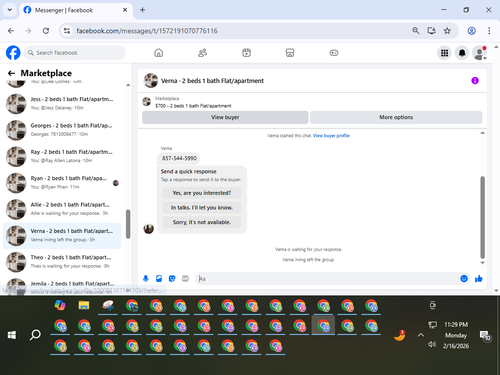
Task: Close the Messenger | Facebook tab
Action: pos(125,10)
